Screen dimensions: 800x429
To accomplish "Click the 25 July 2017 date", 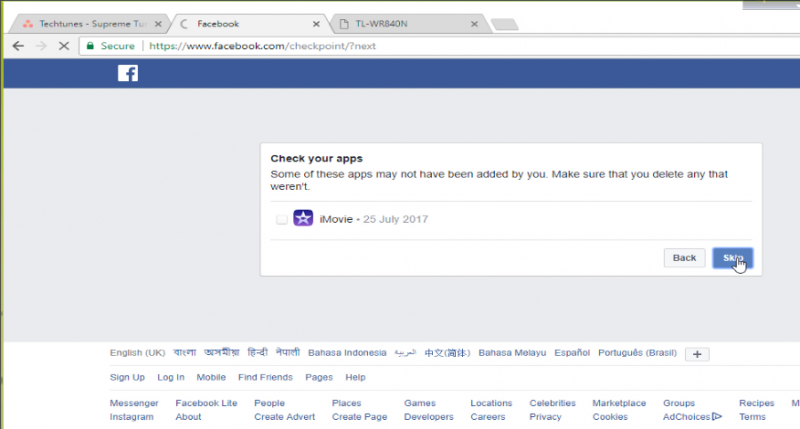I will [395, 219].
